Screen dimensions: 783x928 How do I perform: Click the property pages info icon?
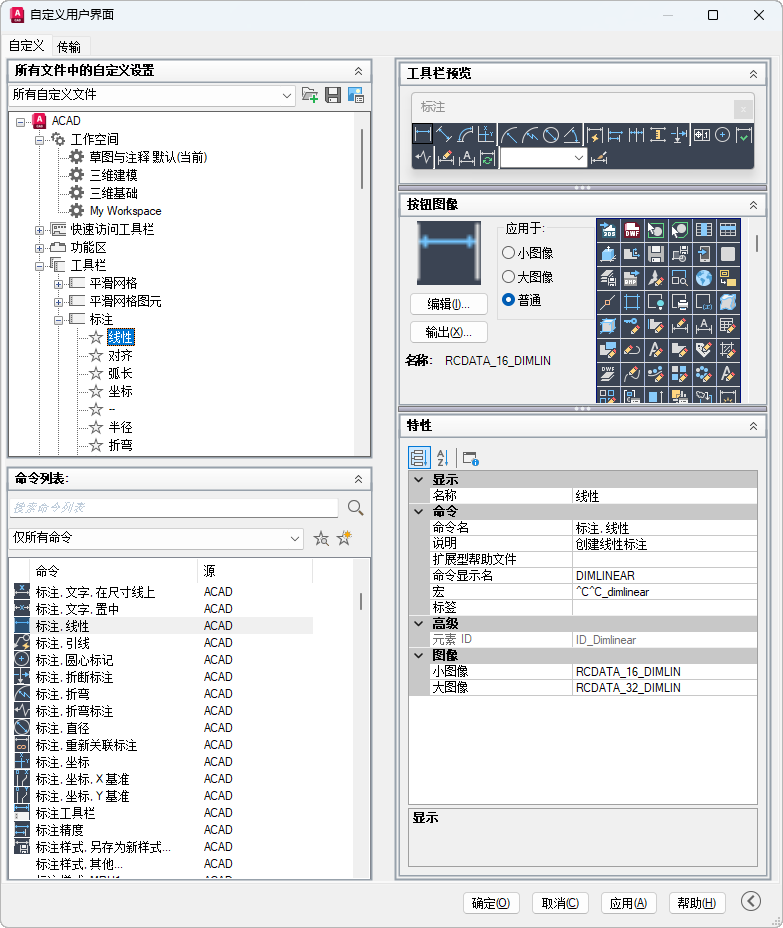tap(471, 457)
